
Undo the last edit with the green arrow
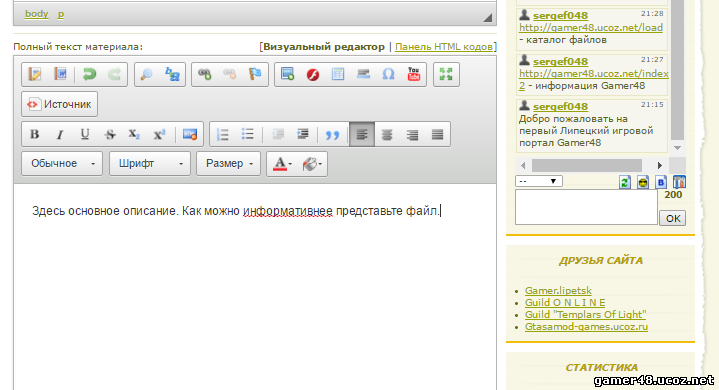click(89, 74)
